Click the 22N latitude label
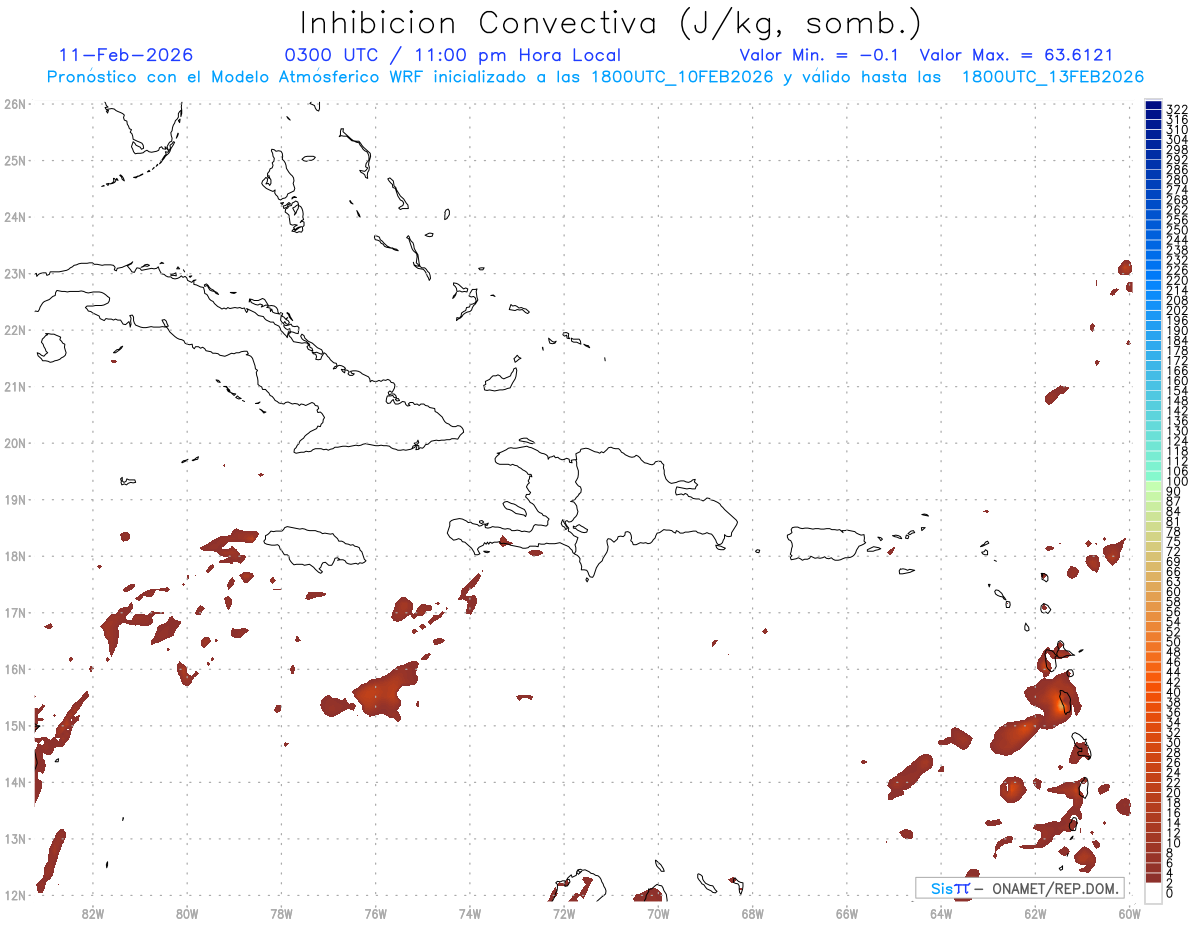1200x927 pixels. 14,330
